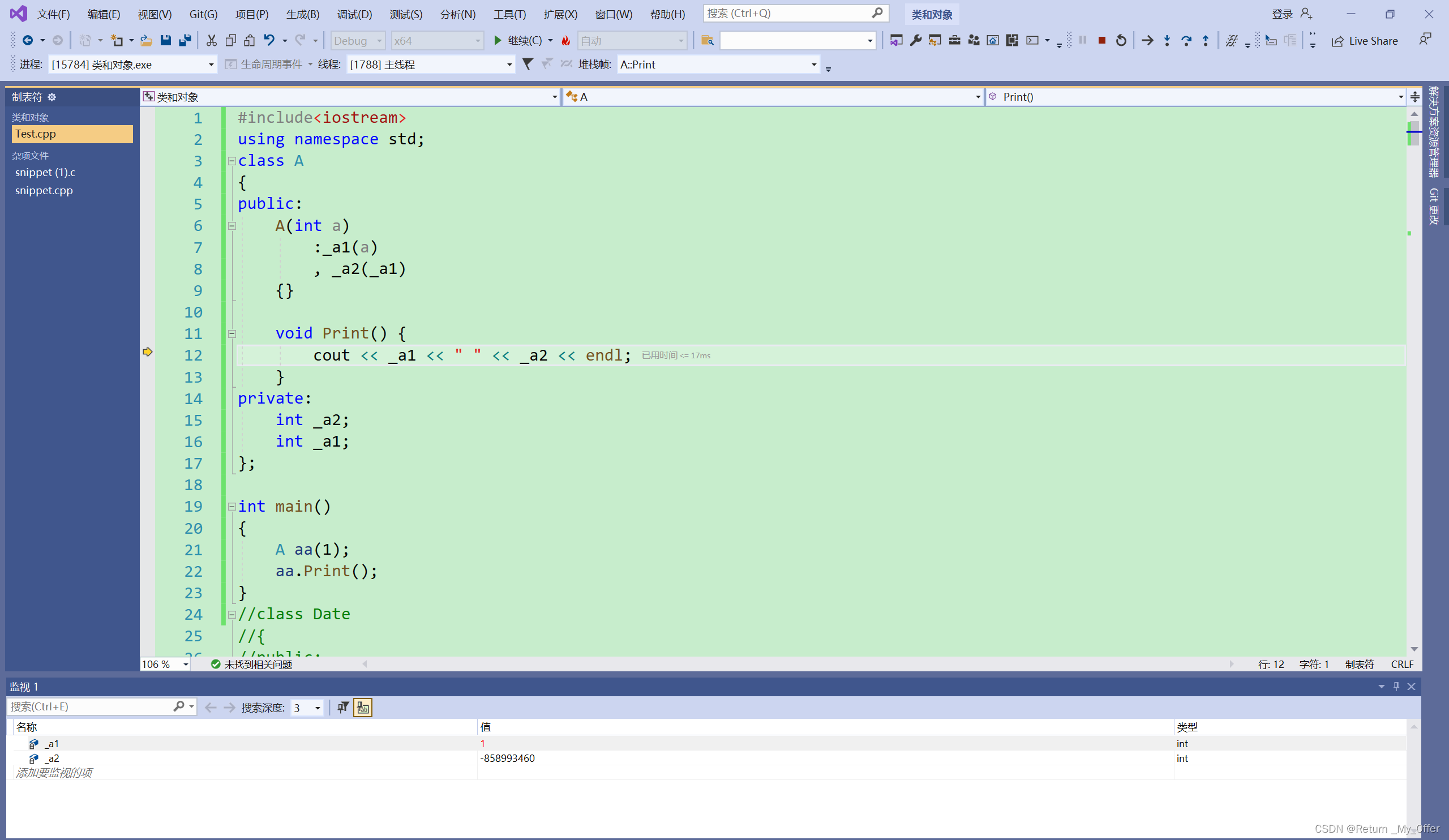Click the 测试(S) menu item
Screen dimensions: 1449x840
(x=405, y=13)
